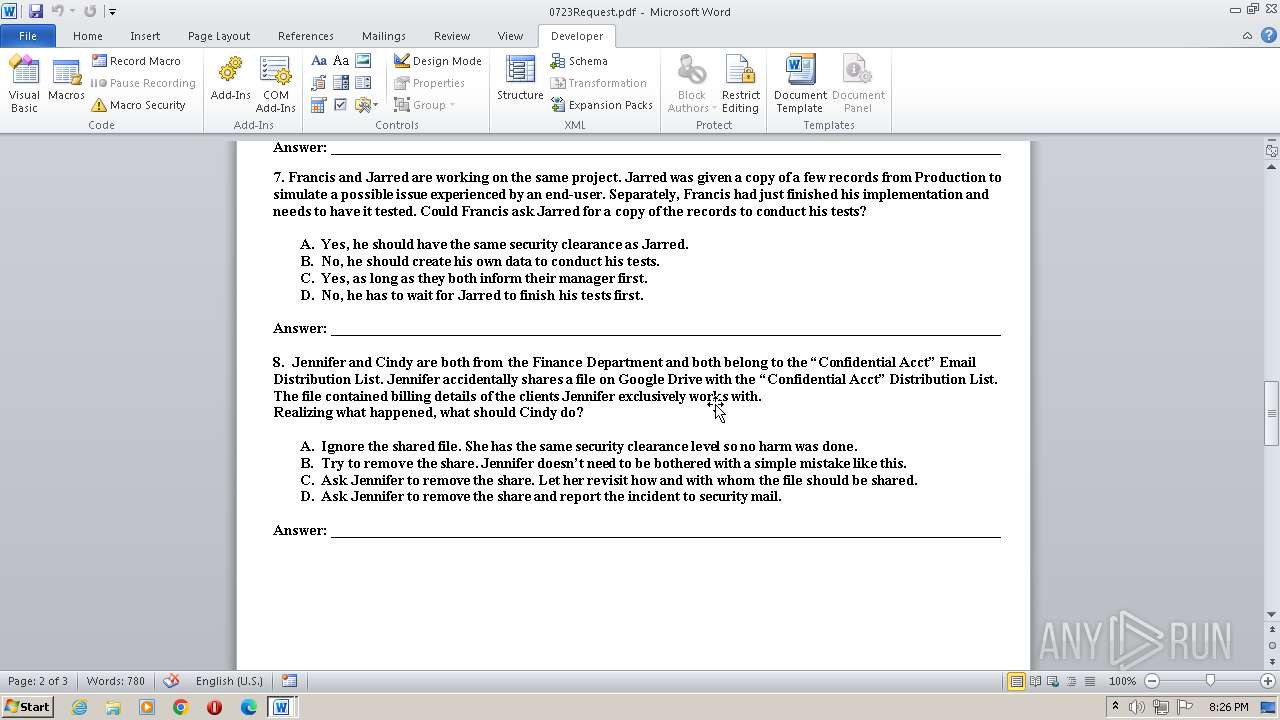Change language English (U.S.) in status bar
Image resolution: width=1280 pixels, height=720 pixels.
[229, 681]
